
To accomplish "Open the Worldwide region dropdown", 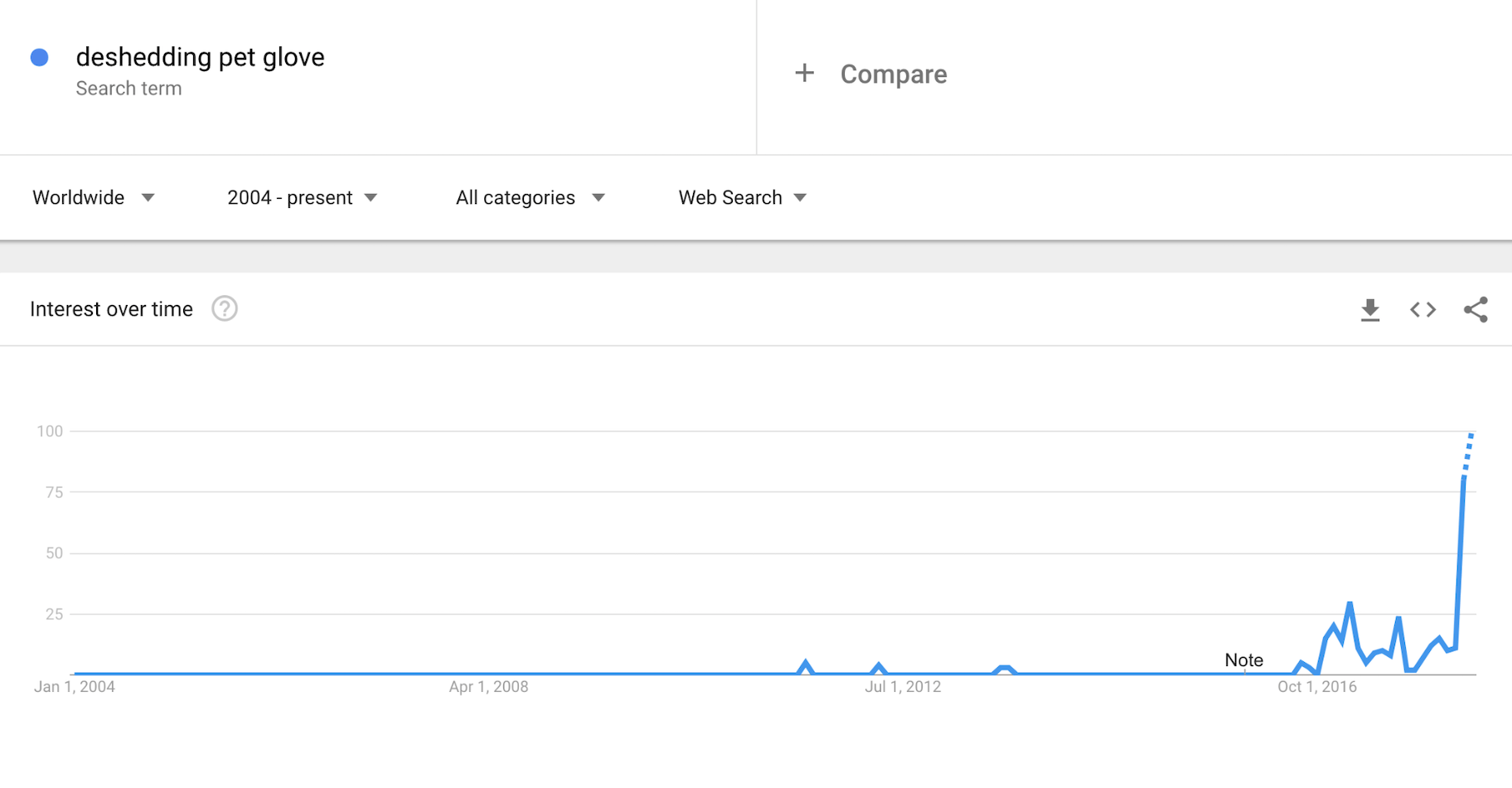I will pos(94,197).
